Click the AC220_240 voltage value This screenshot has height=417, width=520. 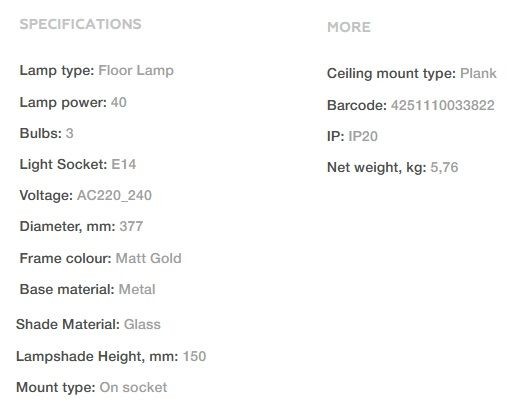click(x=114, y=195)
